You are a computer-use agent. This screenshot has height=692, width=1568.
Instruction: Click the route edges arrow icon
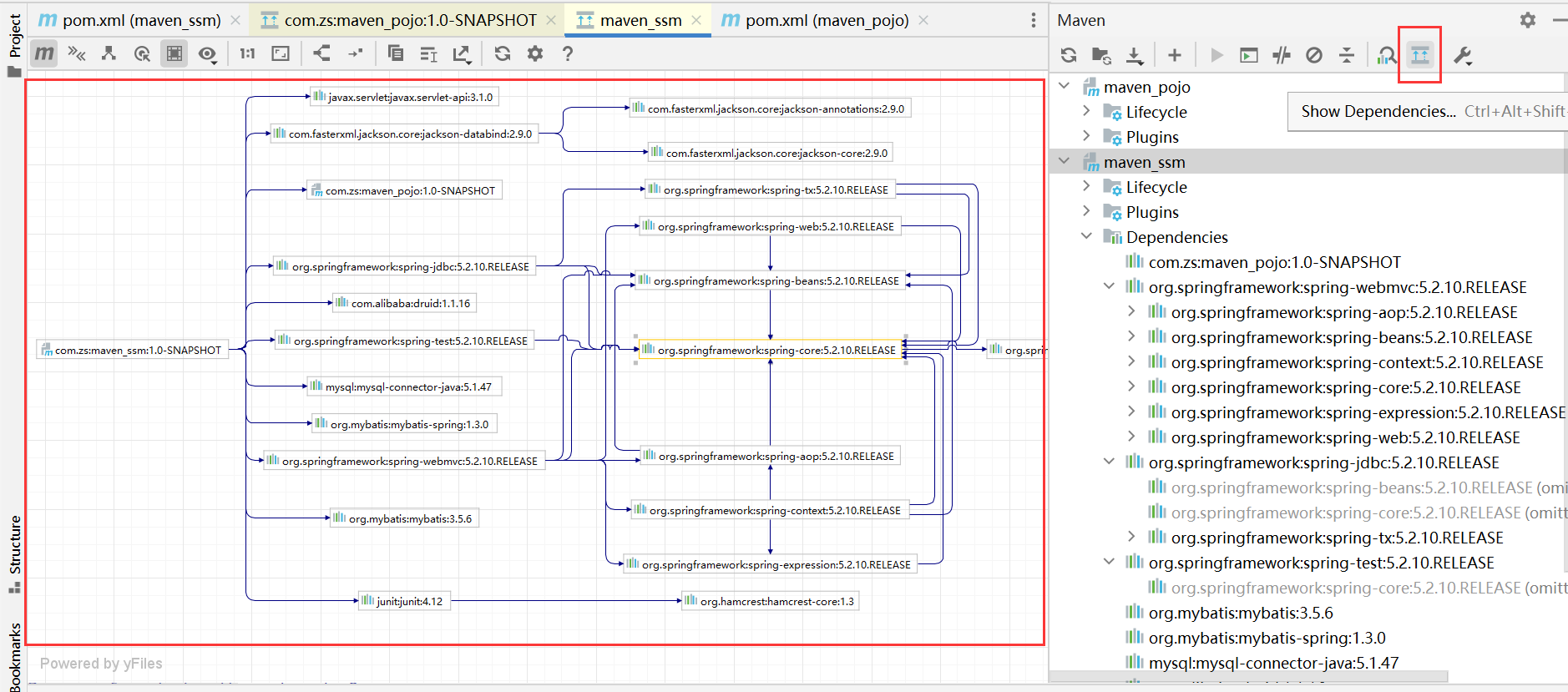(x=356, y=53)
